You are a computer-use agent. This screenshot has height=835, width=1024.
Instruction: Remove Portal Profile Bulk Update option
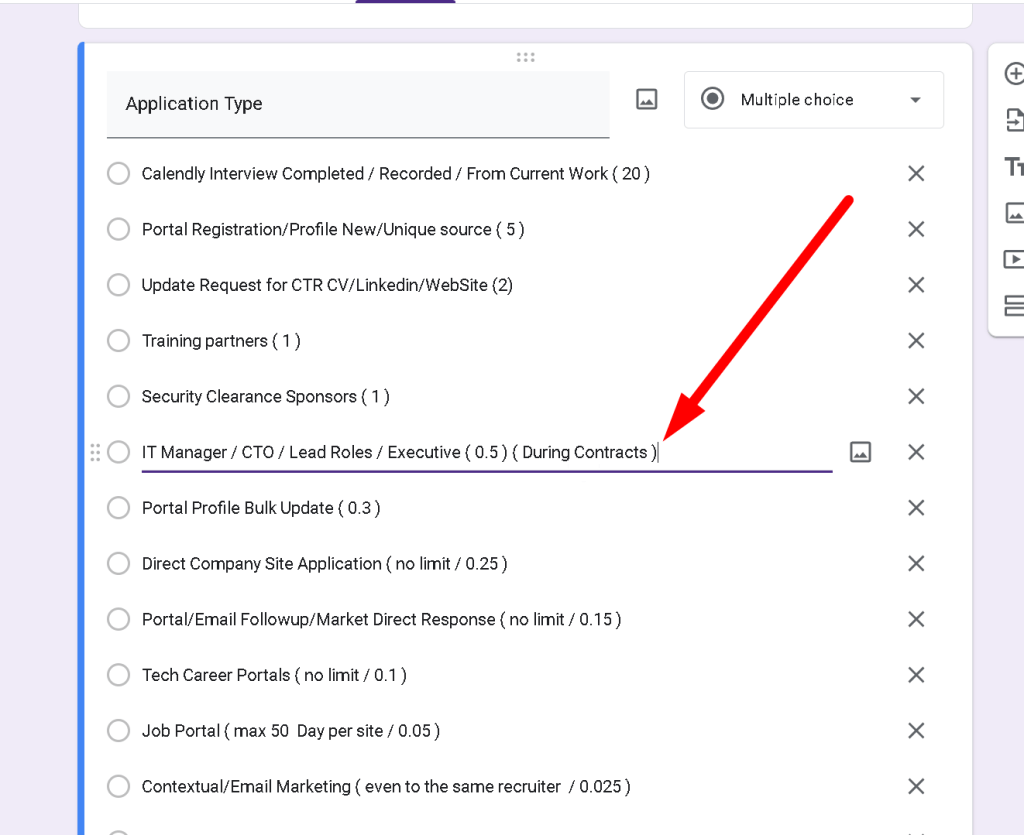coord(916,508)
